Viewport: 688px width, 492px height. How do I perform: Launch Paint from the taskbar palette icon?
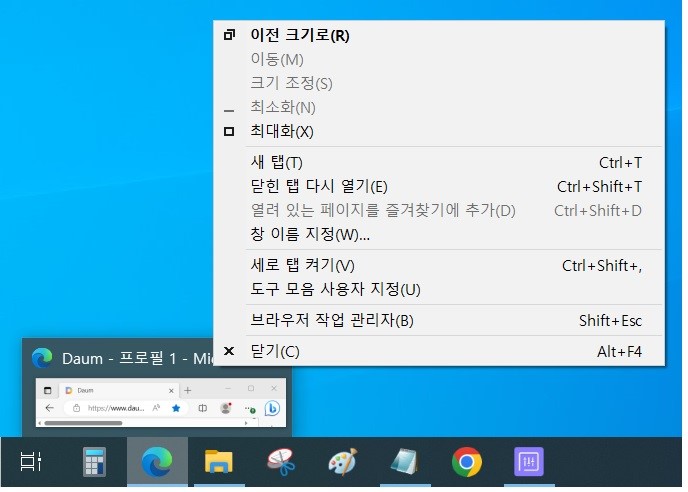[x=343, y=462]
